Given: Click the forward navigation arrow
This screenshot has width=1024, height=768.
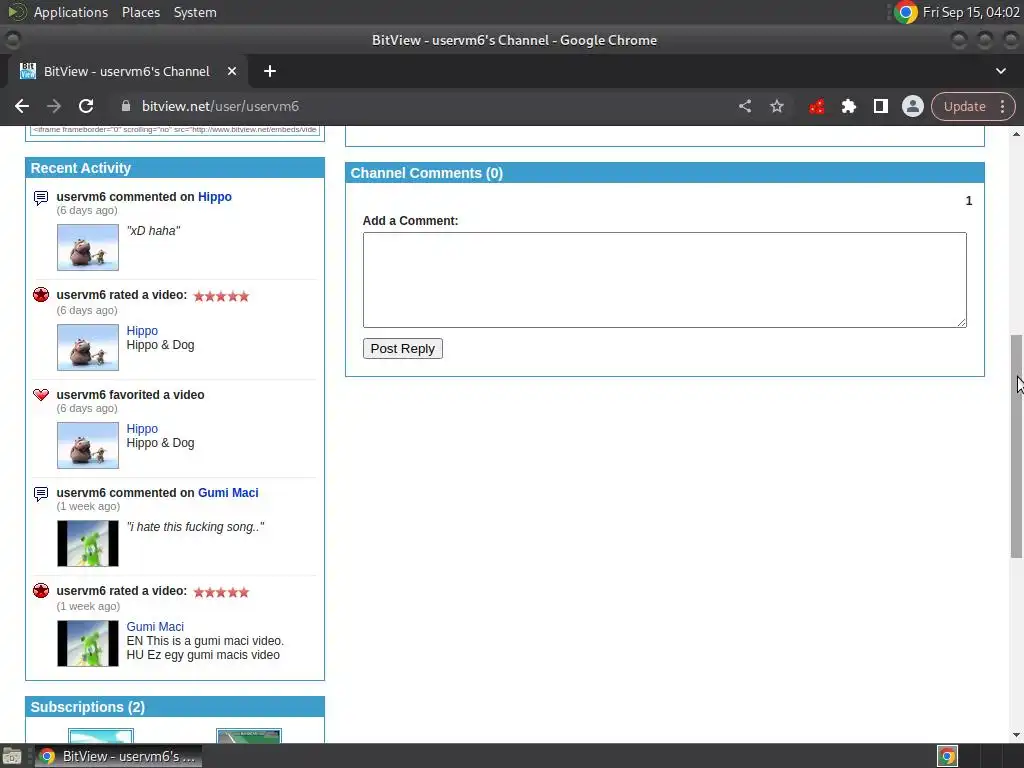Looking at the screenshot, I should (x=54, y=106).
